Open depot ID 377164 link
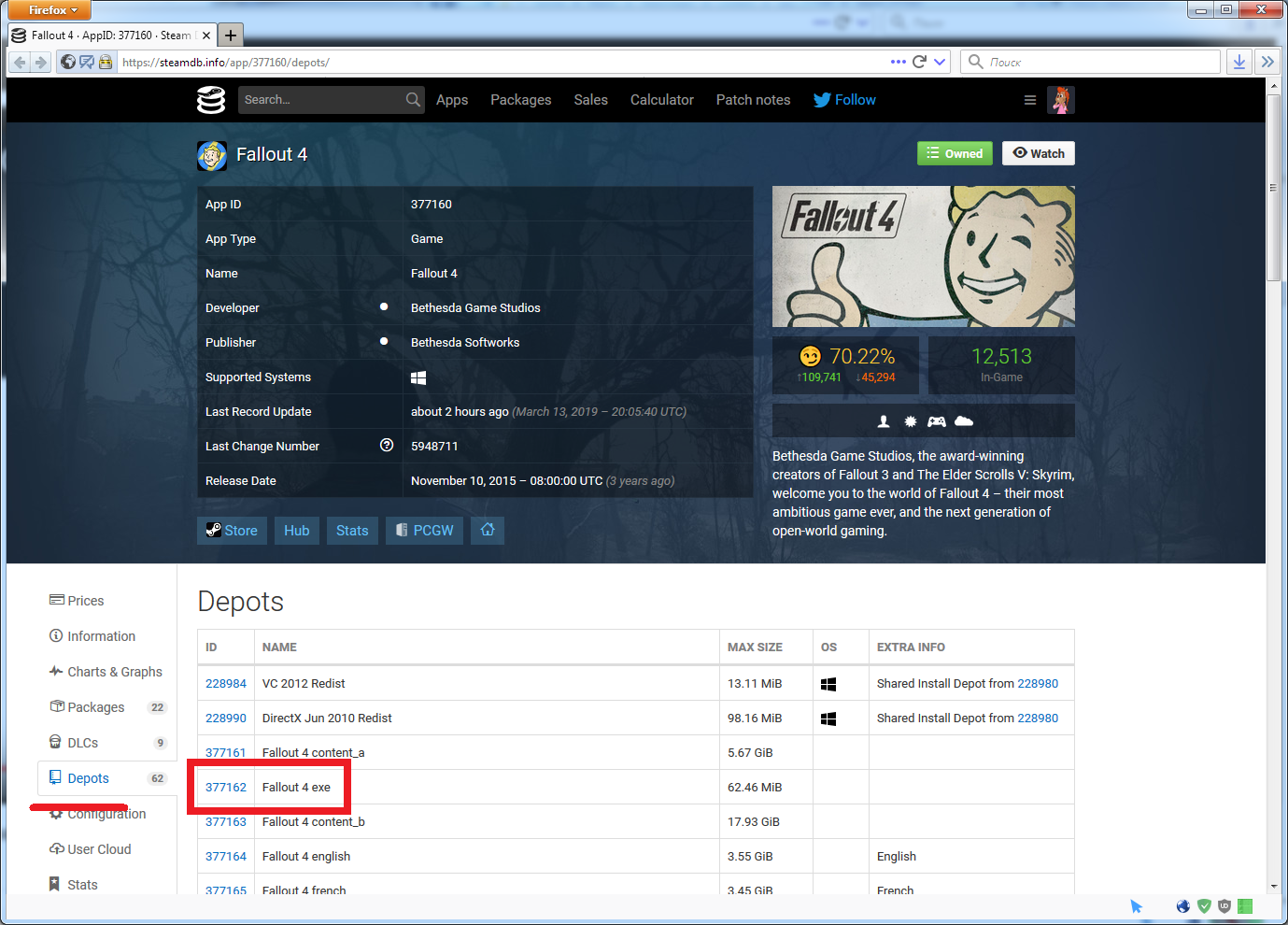 coord(226,857)
